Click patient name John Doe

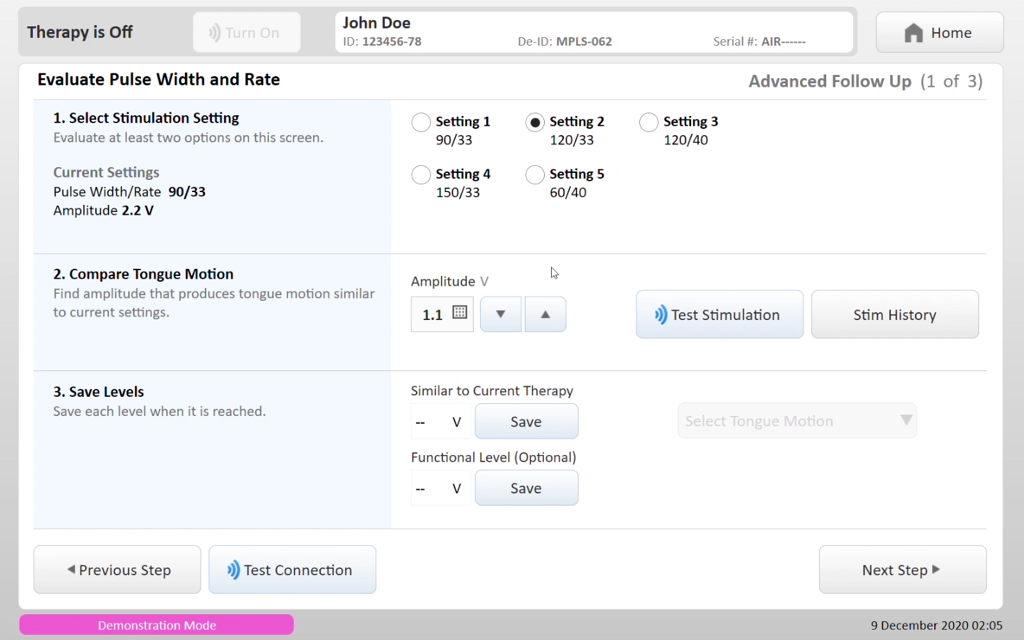tap(377, 23)
